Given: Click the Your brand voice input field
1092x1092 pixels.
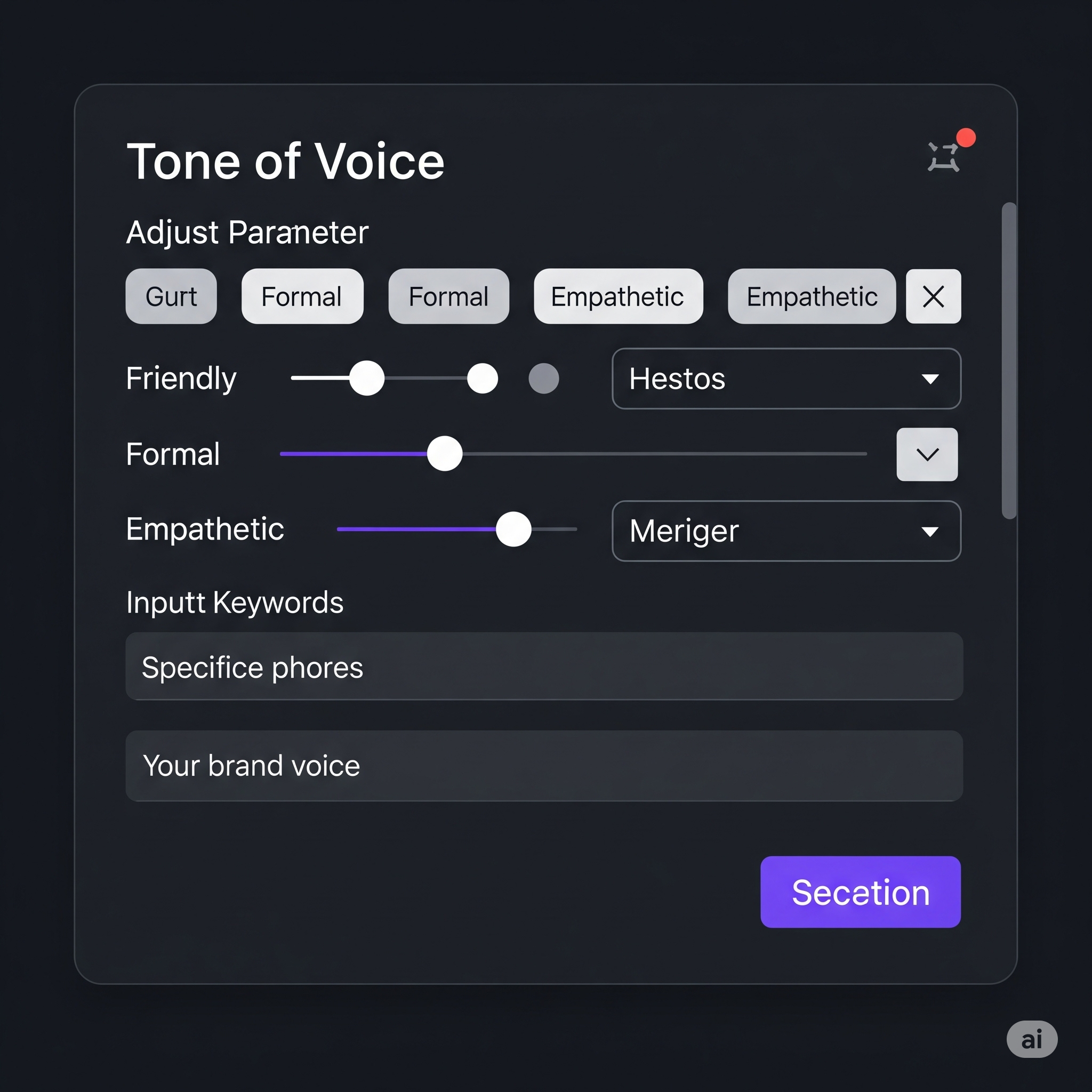Looking at the screenshot, I should click(544, 765).
